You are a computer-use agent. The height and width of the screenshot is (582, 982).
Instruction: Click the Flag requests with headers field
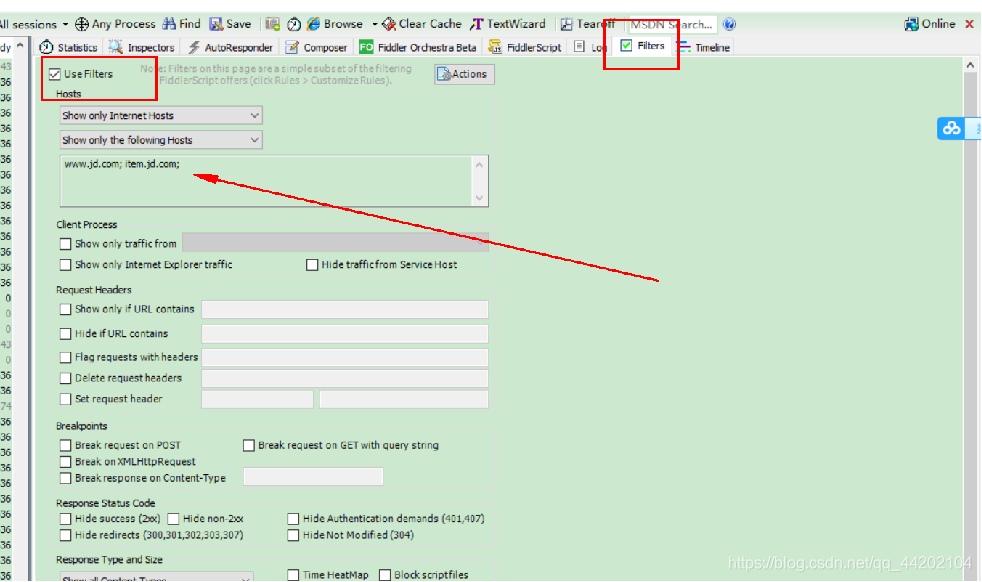pos(344,357)
